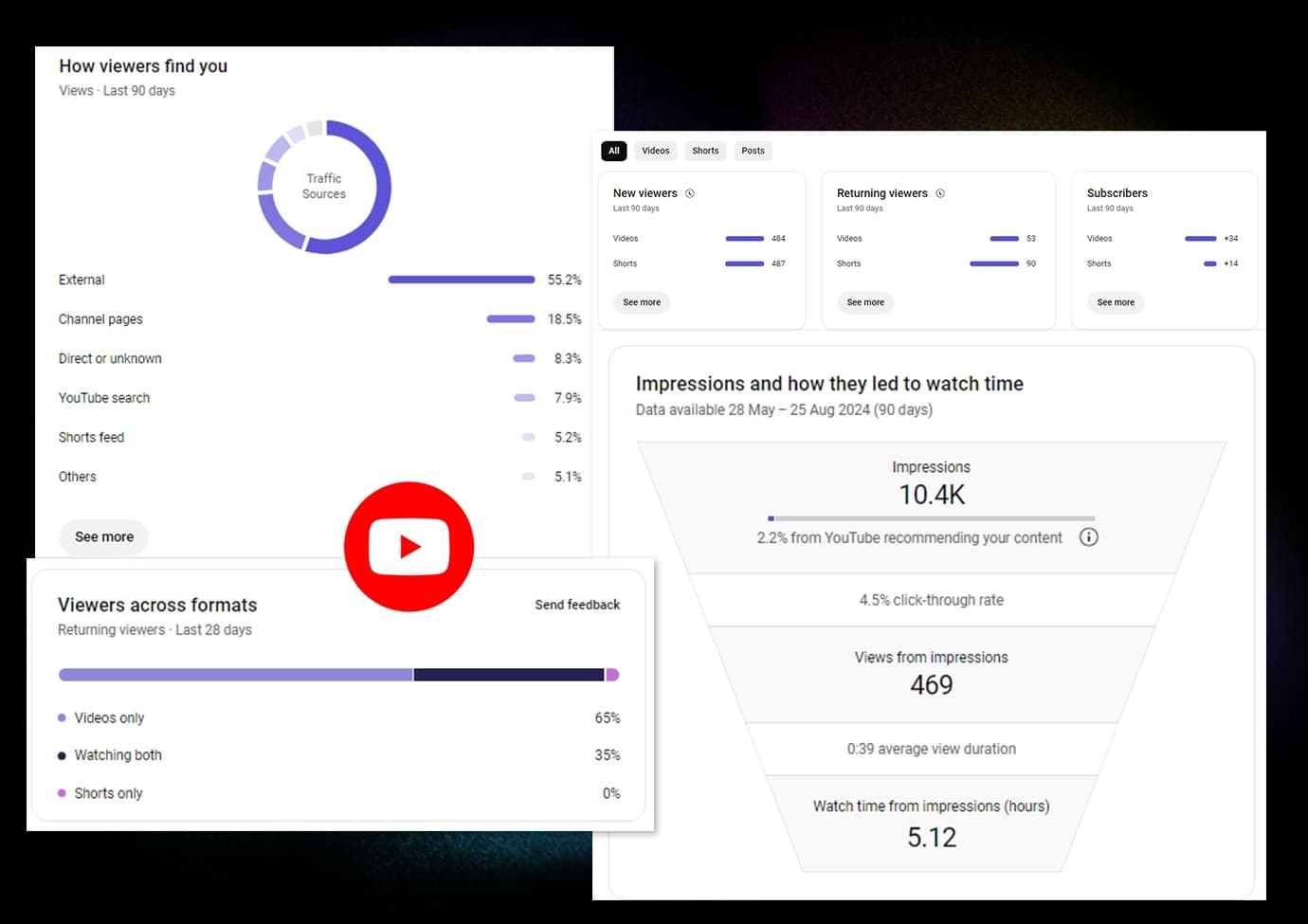Expand See more in Returning viewers card
1308x924 pixels.
[865, 302]
